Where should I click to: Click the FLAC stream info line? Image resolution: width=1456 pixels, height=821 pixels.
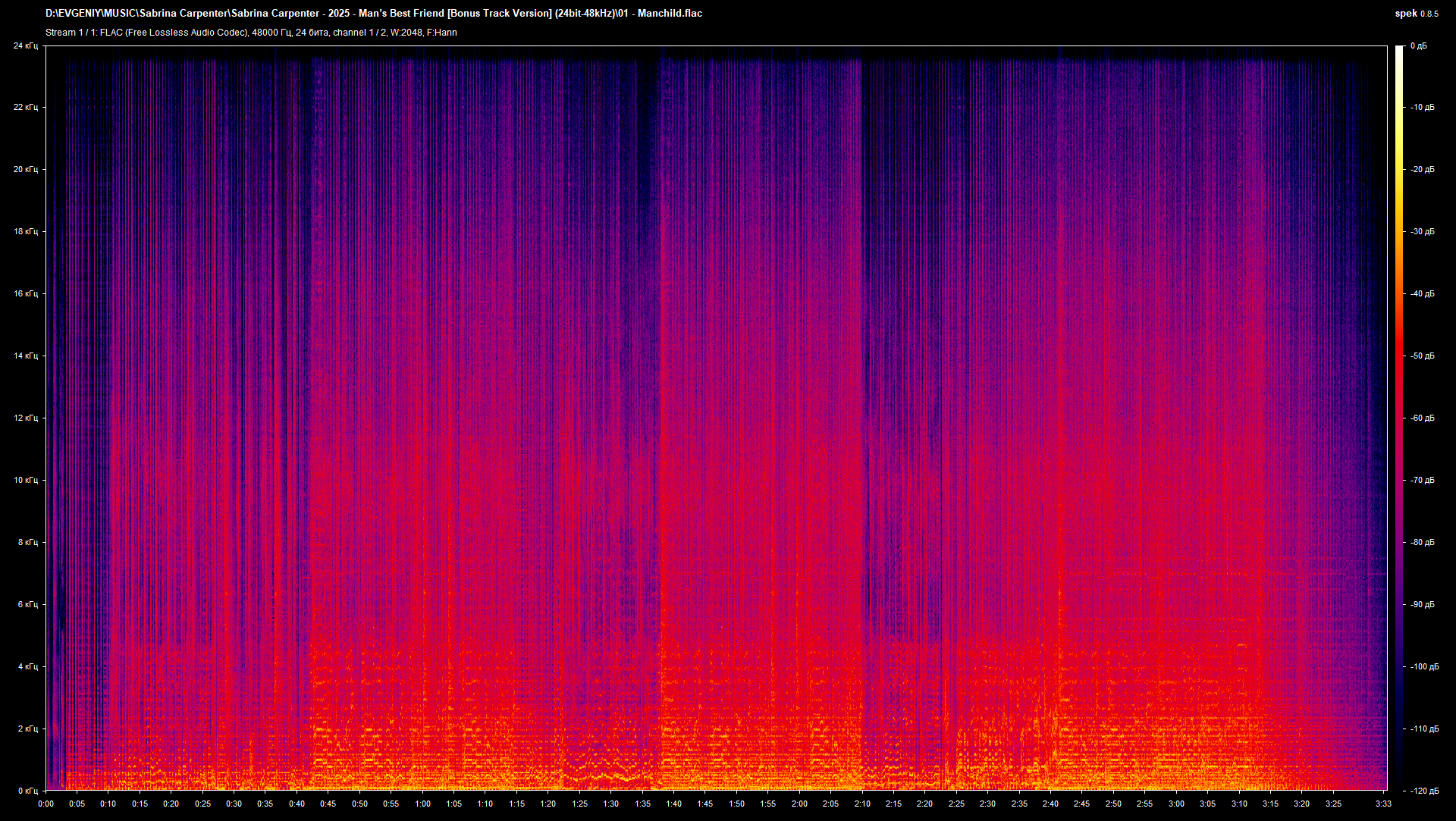(x=251, y=32)
